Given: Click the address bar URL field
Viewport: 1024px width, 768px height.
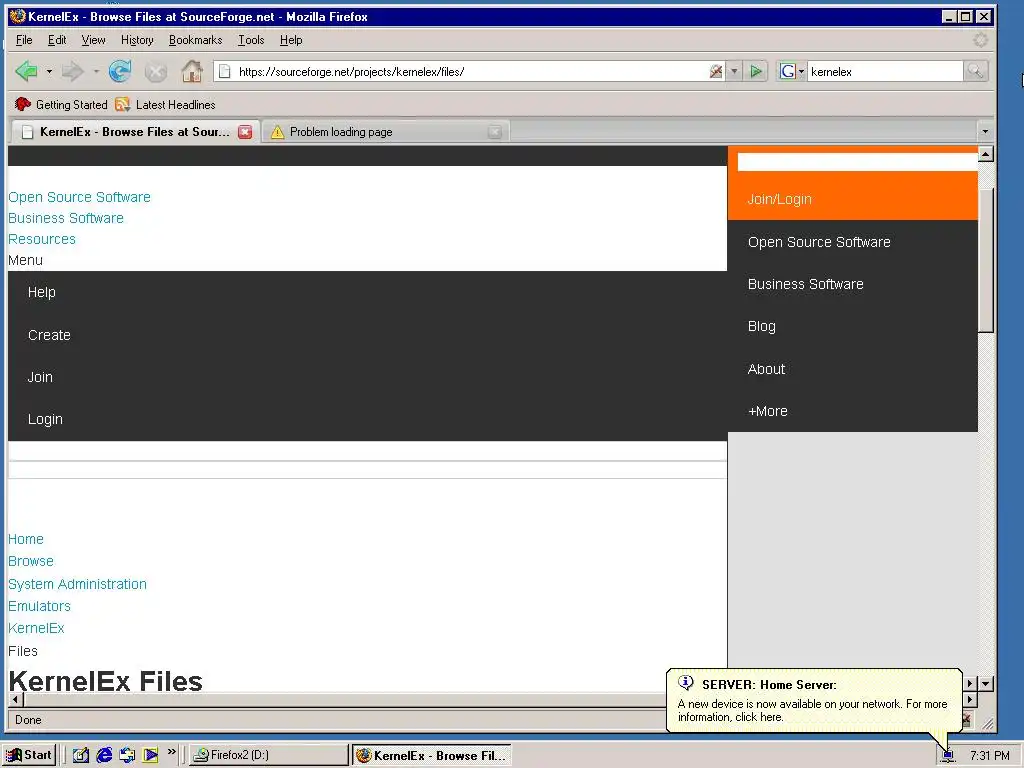Looking at the screenshot, I should tap(470, 71).
